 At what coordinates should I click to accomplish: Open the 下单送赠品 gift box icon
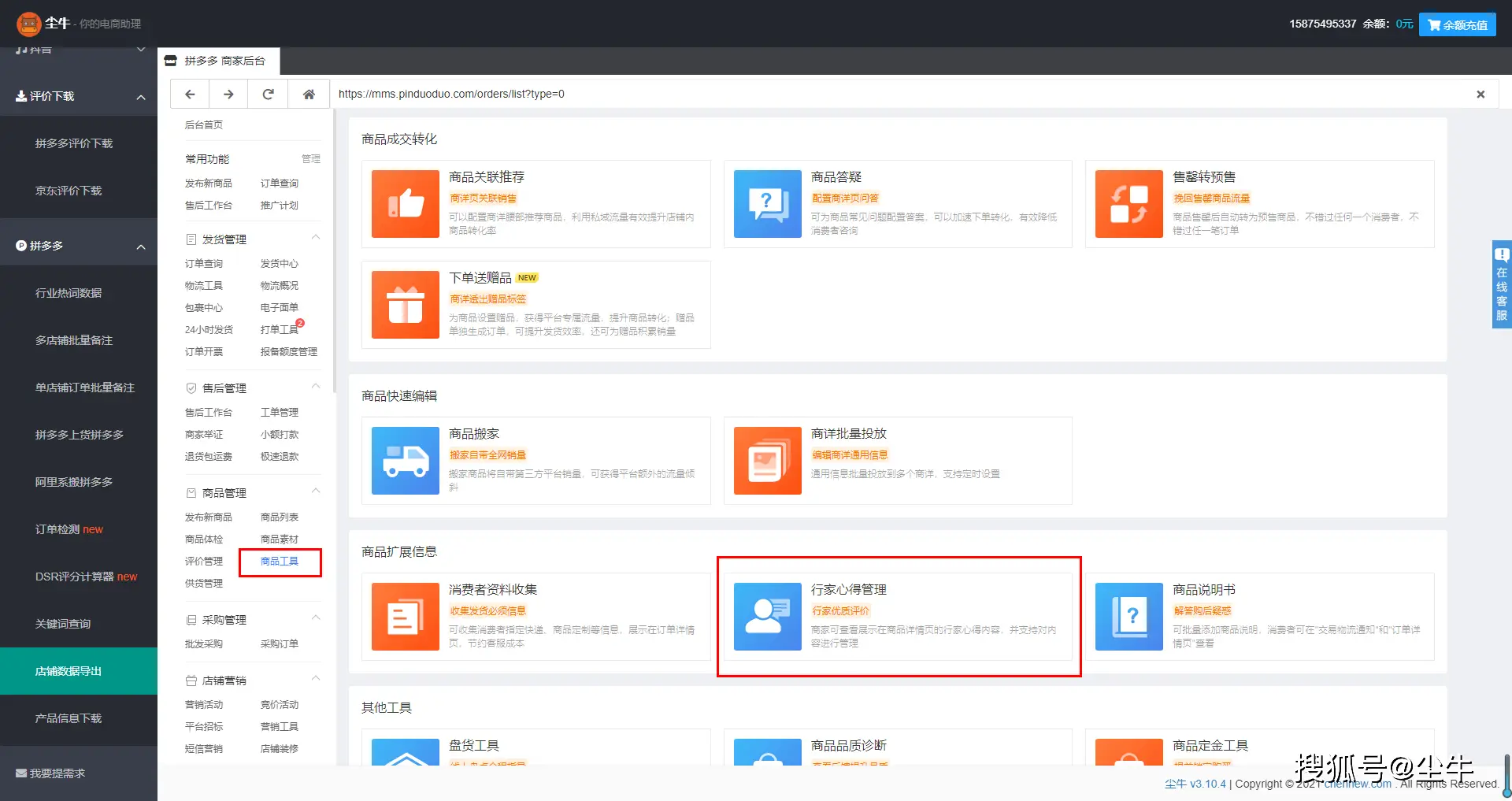[406, 305]
